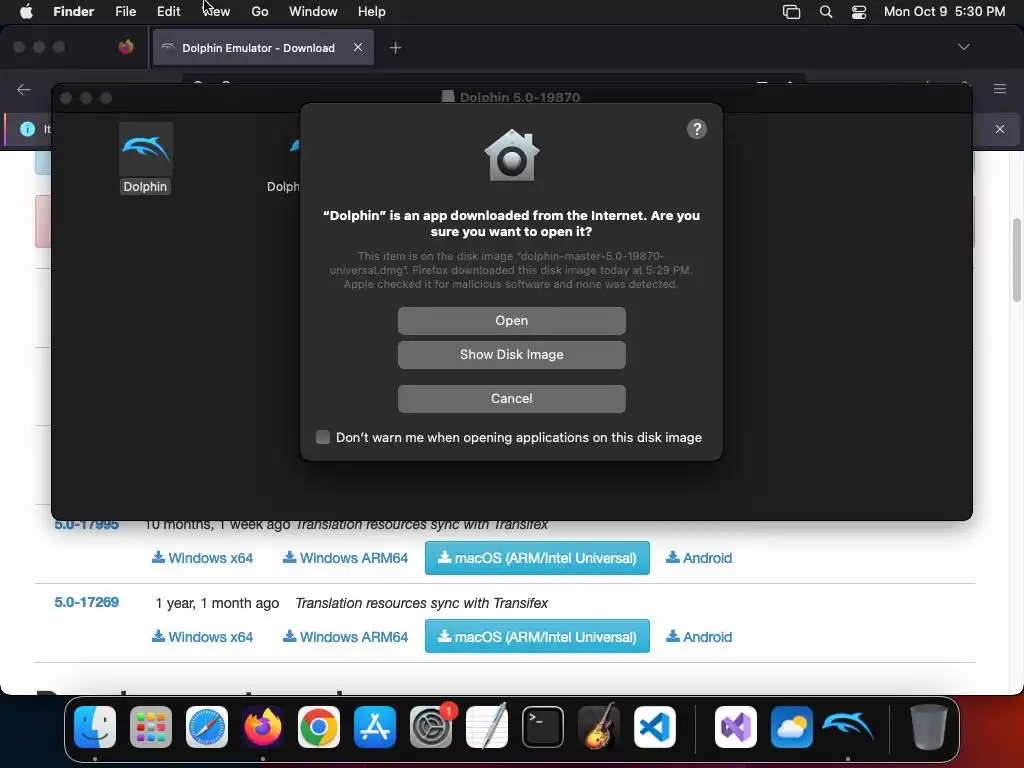
Task: Click the '1 year, 1 month ago' text
Action: pos(217,603)
